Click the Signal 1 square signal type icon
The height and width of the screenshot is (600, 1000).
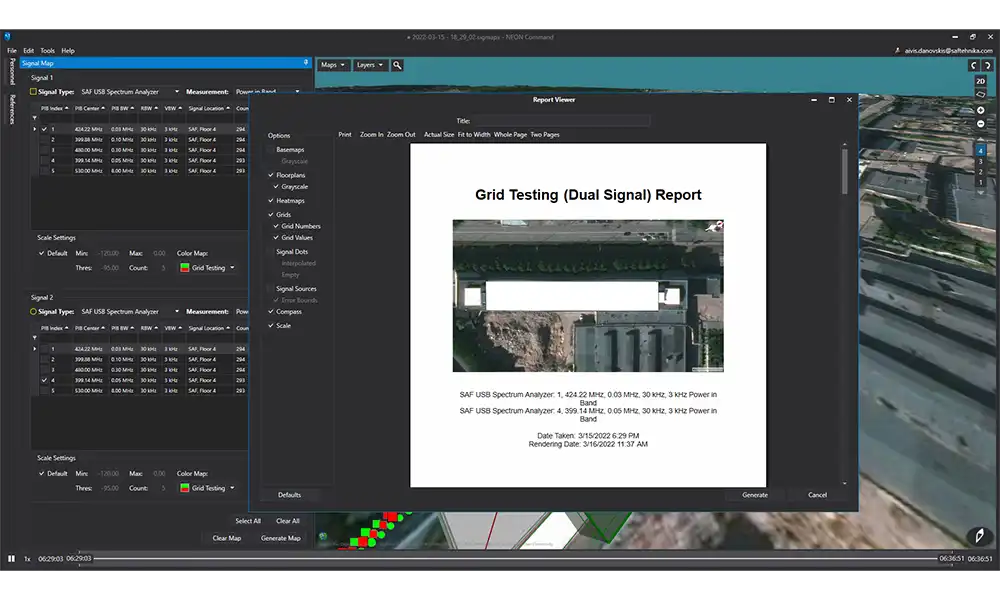[x=33, y=92]
